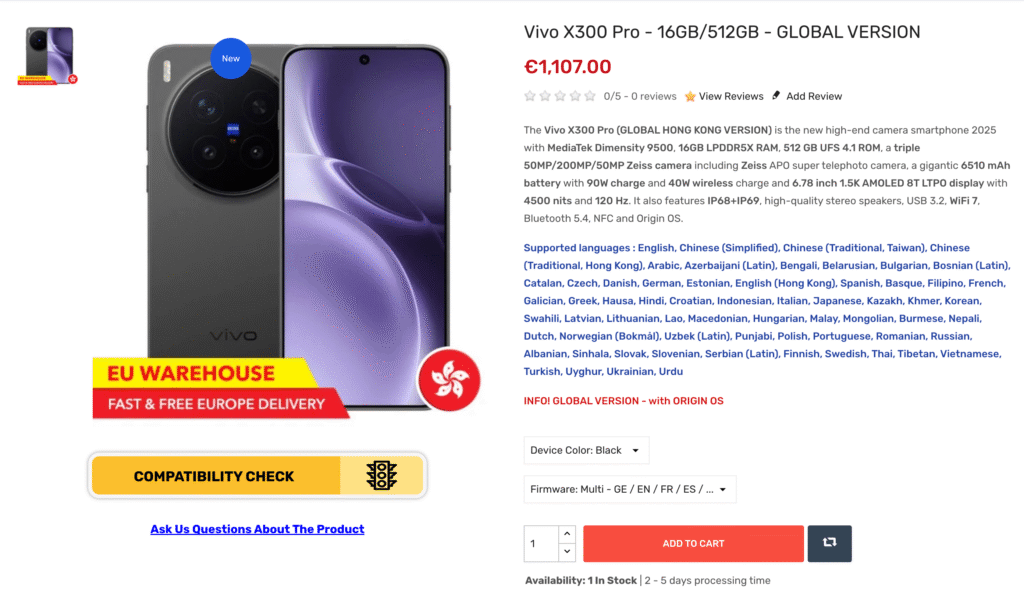
Task: Click the Hong Kong flag badge
Action: tap(449, 380)
